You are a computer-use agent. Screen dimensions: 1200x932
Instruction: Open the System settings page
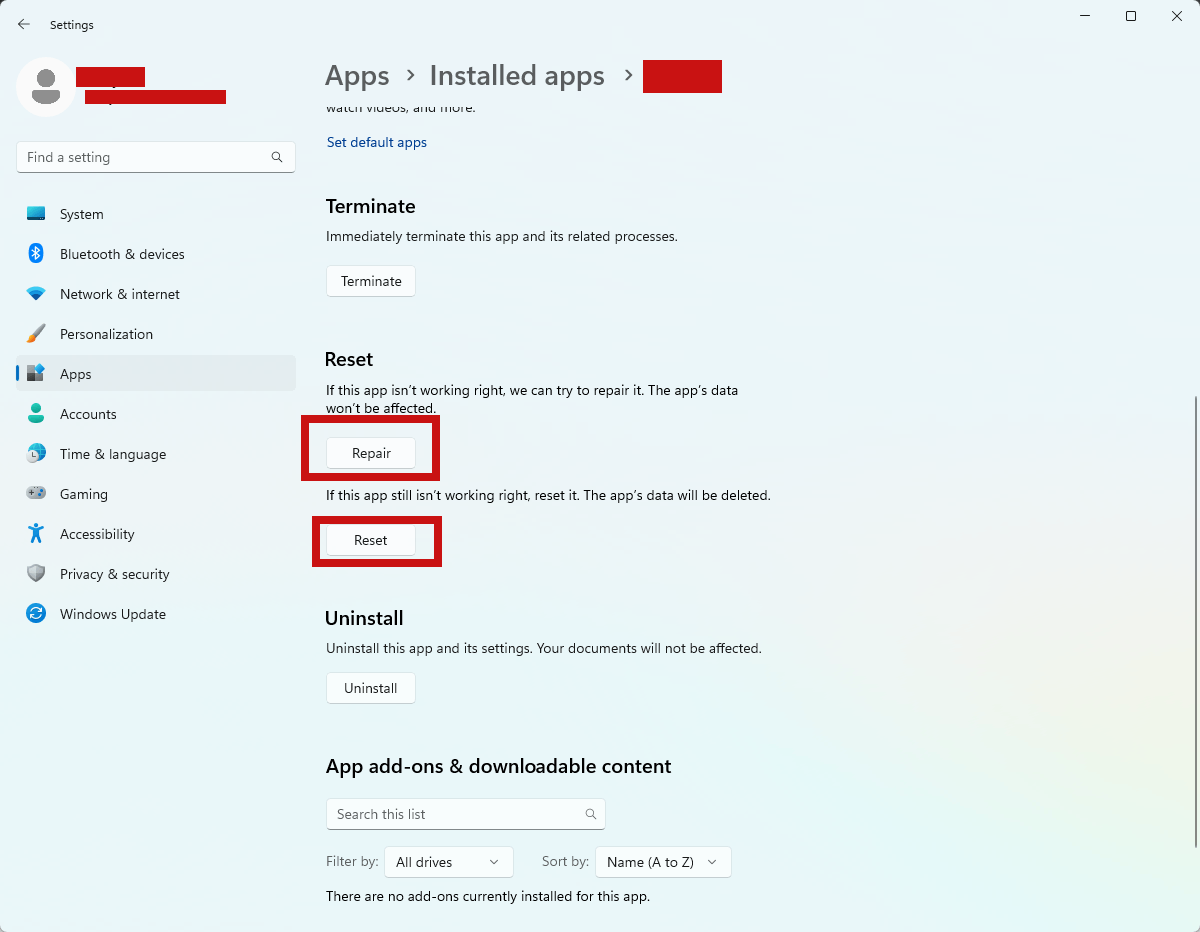click(156, 214)
